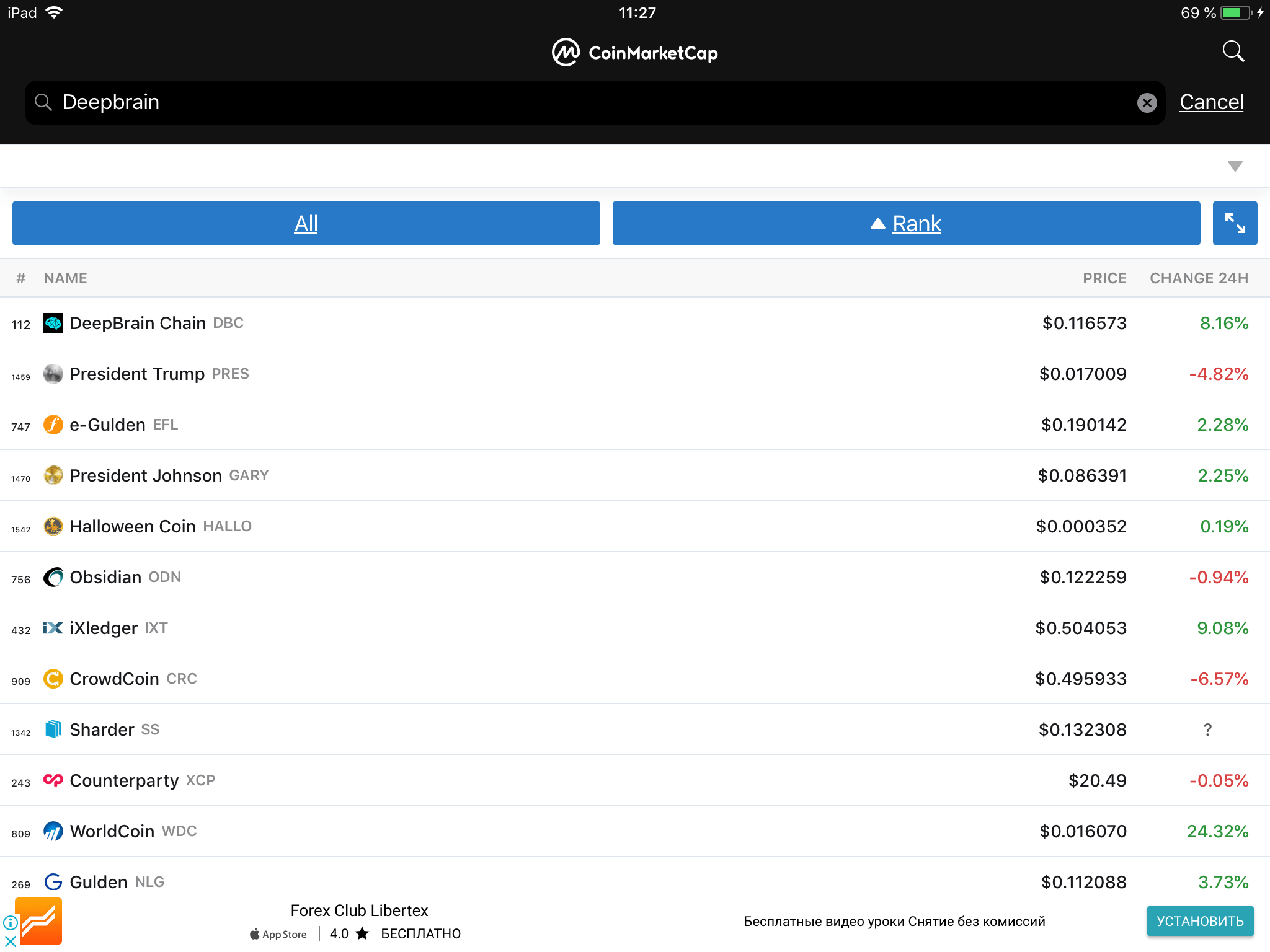Tap the Wi-Fi status icon
The width and height of the screenshot is (1270, 952).
(x=55, y=12)
